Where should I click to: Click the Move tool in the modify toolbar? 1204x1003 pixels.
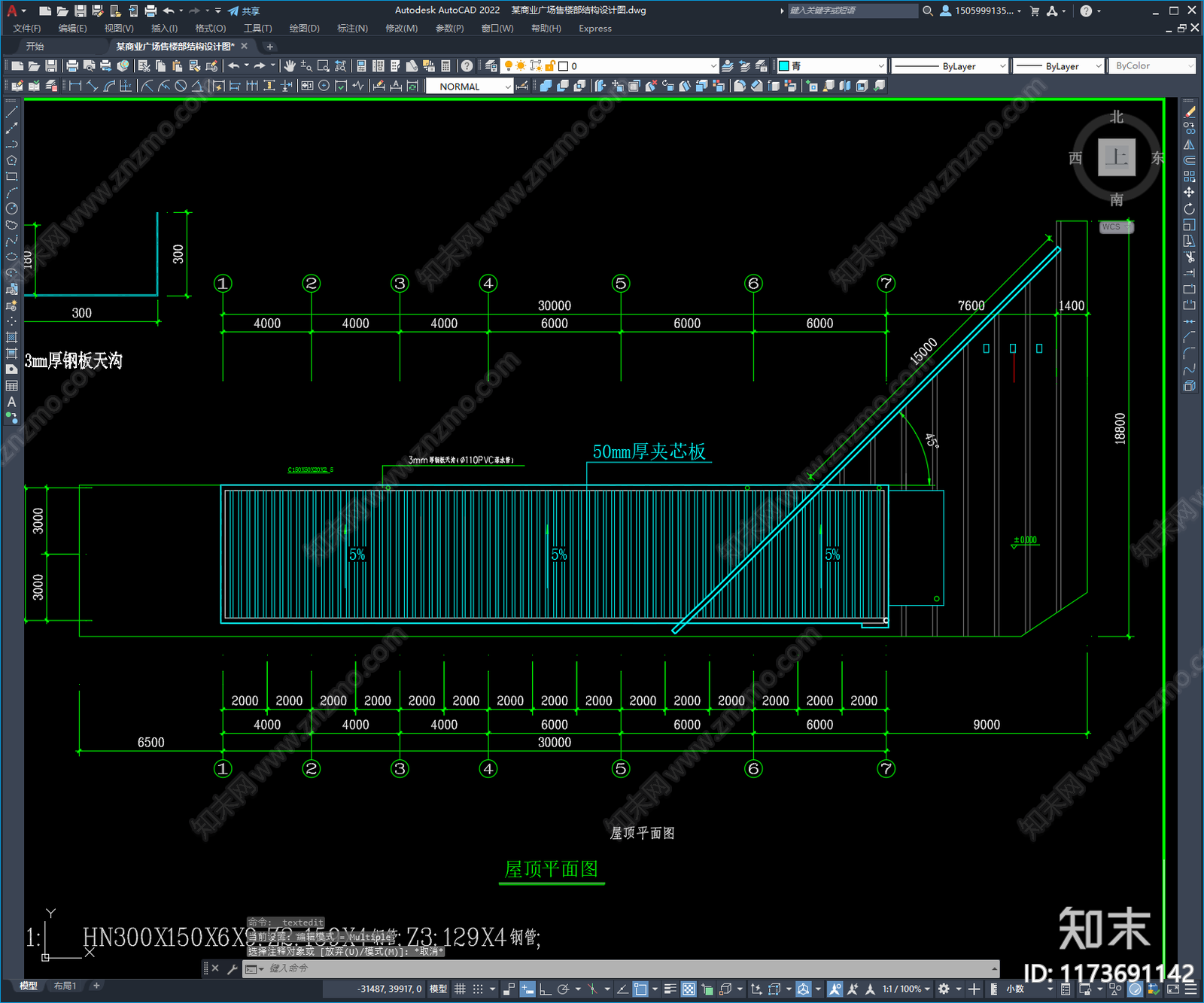click(x=1189, y=193)
